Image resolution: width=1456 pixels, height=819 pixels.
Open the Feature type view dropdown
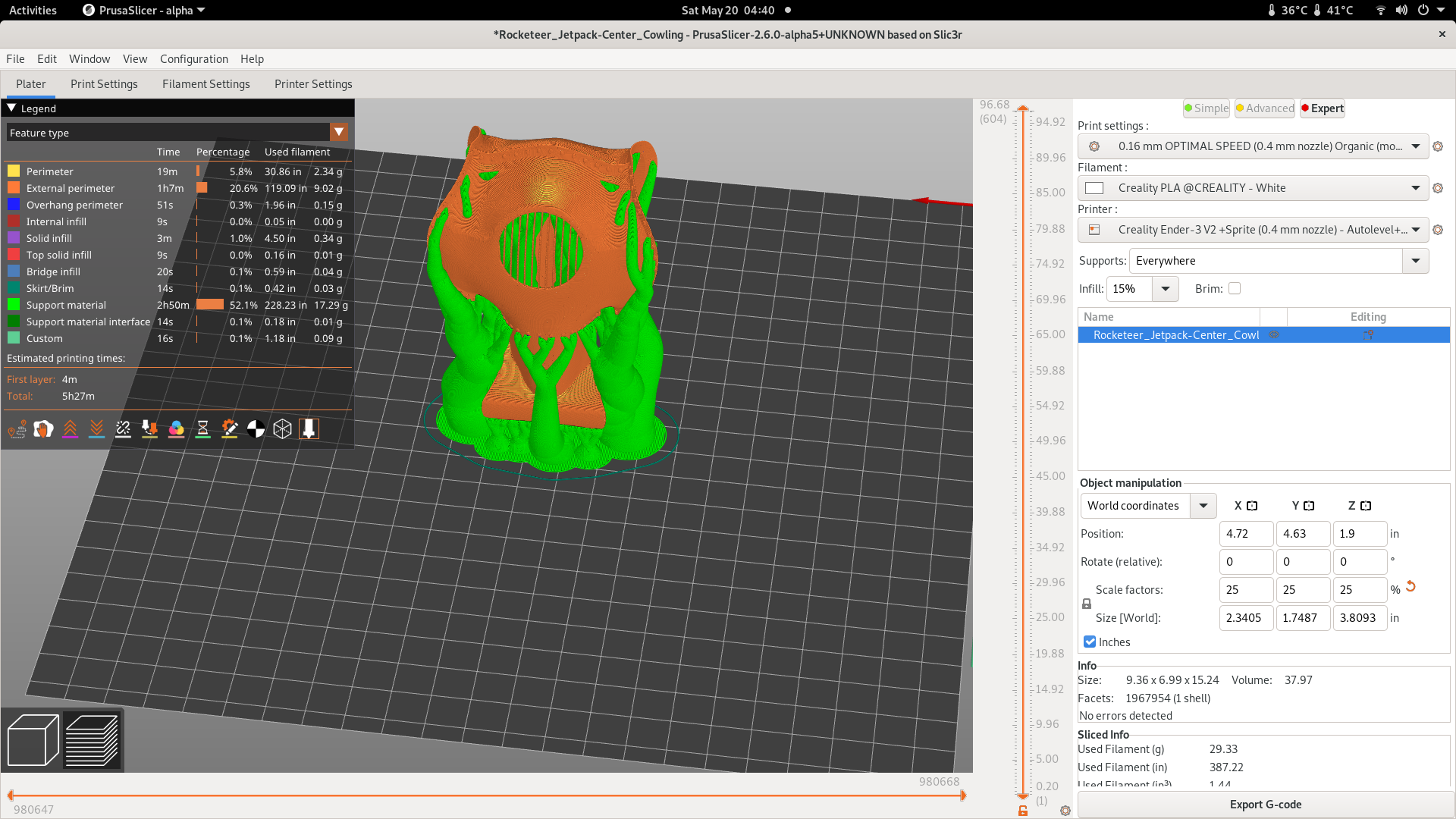point(339,133)
